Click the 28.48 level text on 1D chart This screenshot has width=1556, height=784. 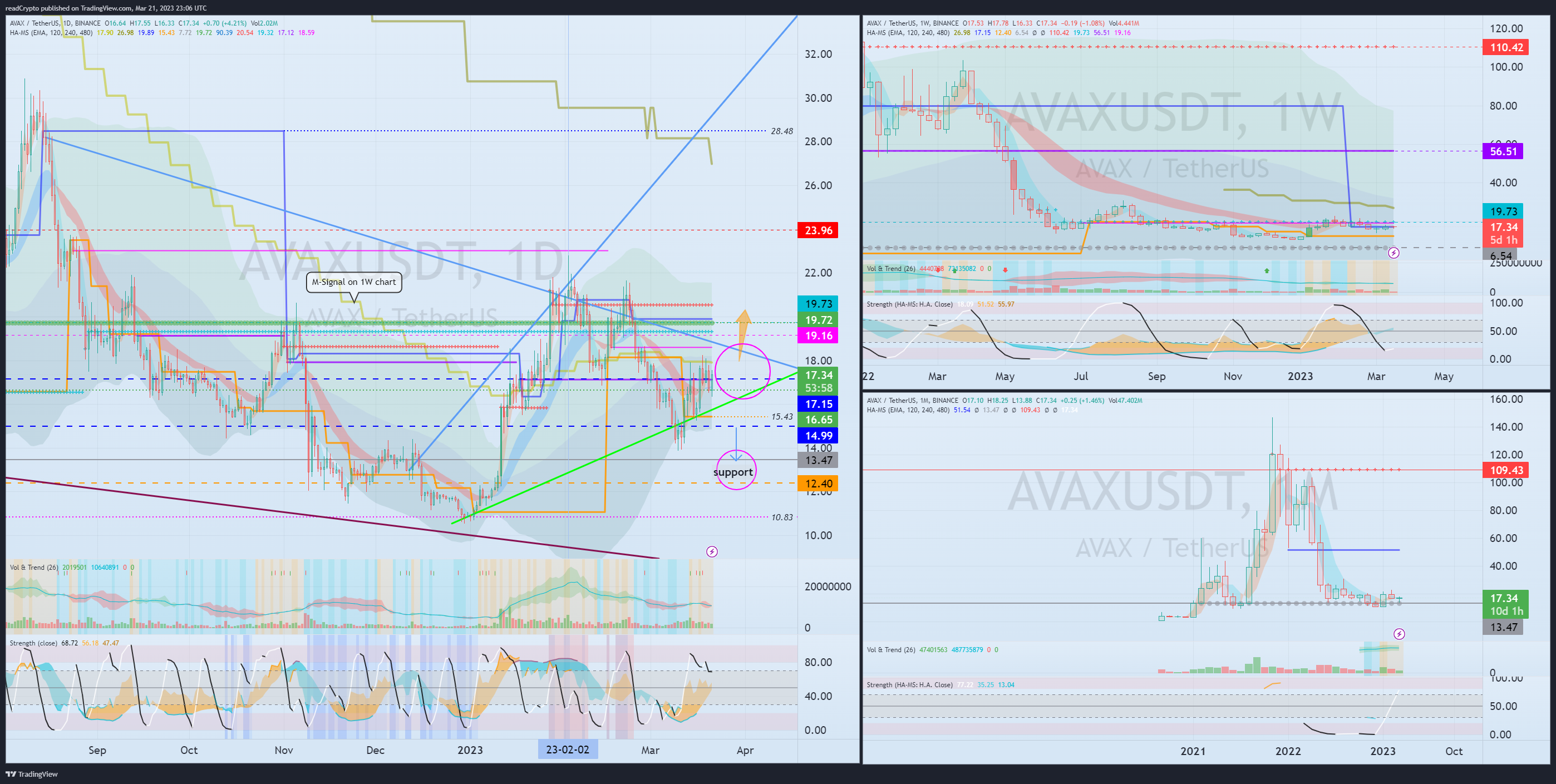[782, 131]
